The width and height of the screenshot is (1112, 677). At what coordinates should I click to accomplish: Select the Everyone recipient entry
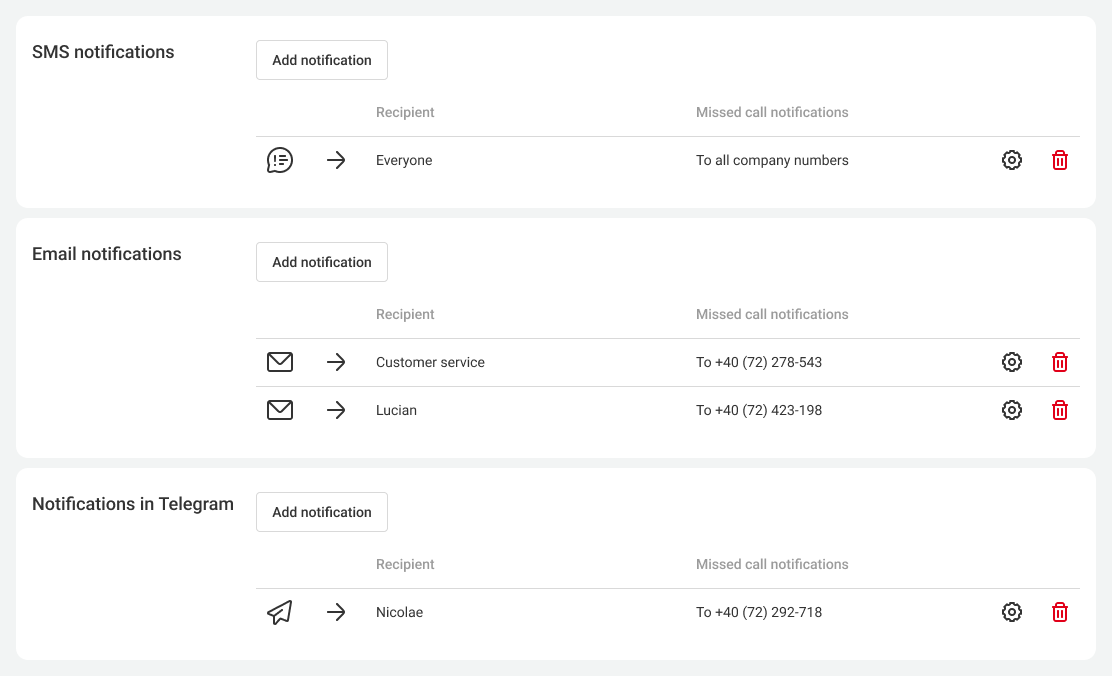pos(404,160)
